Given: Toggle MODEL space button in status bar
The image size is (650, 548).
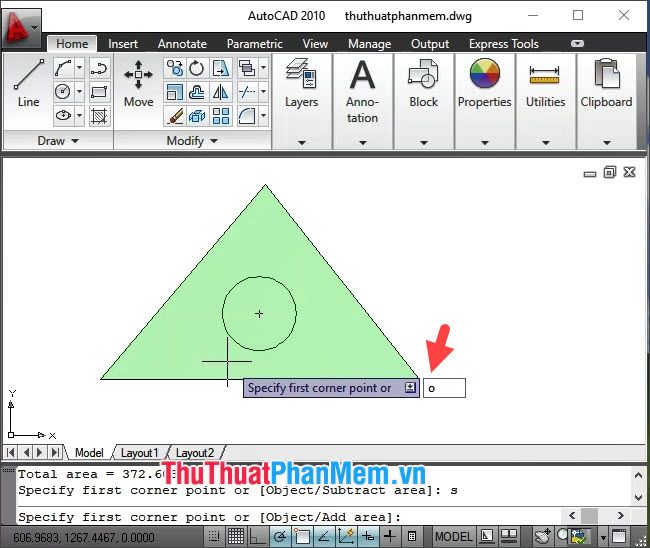Looking at the screenshot, I should 454,538.
